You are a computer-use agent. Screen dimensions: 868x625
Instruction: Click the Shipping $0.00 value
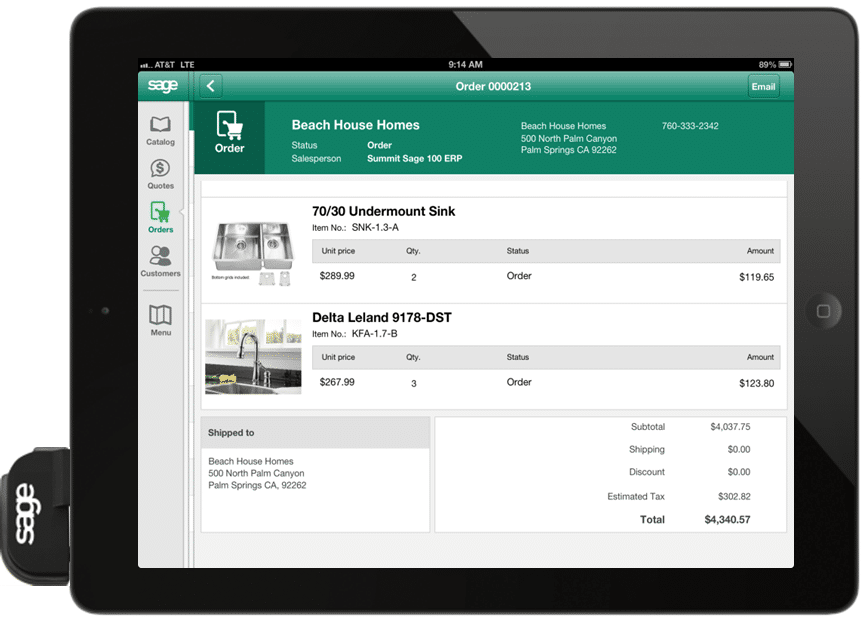[738, 450]
